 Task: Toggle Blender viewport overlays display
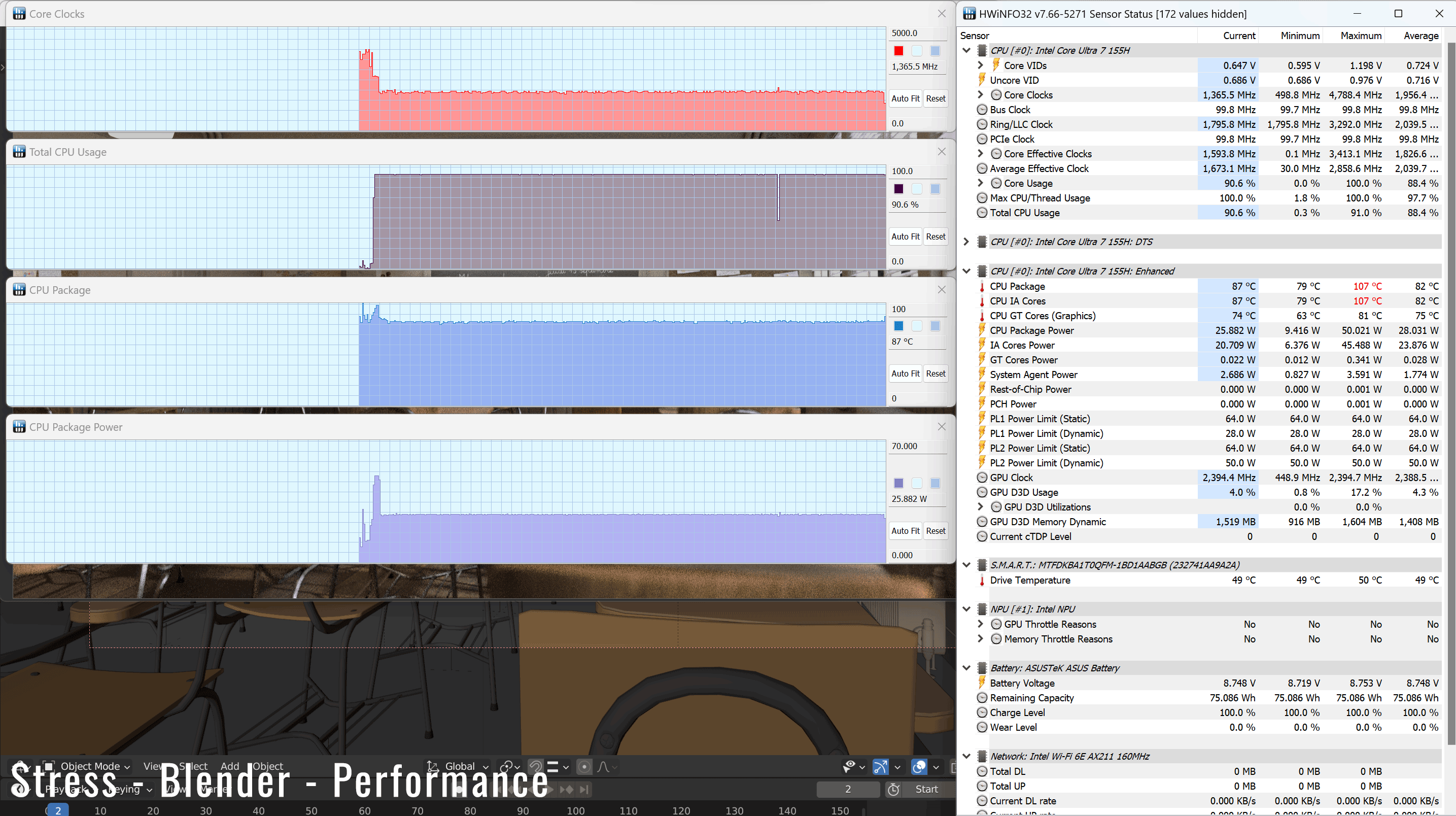919,766
